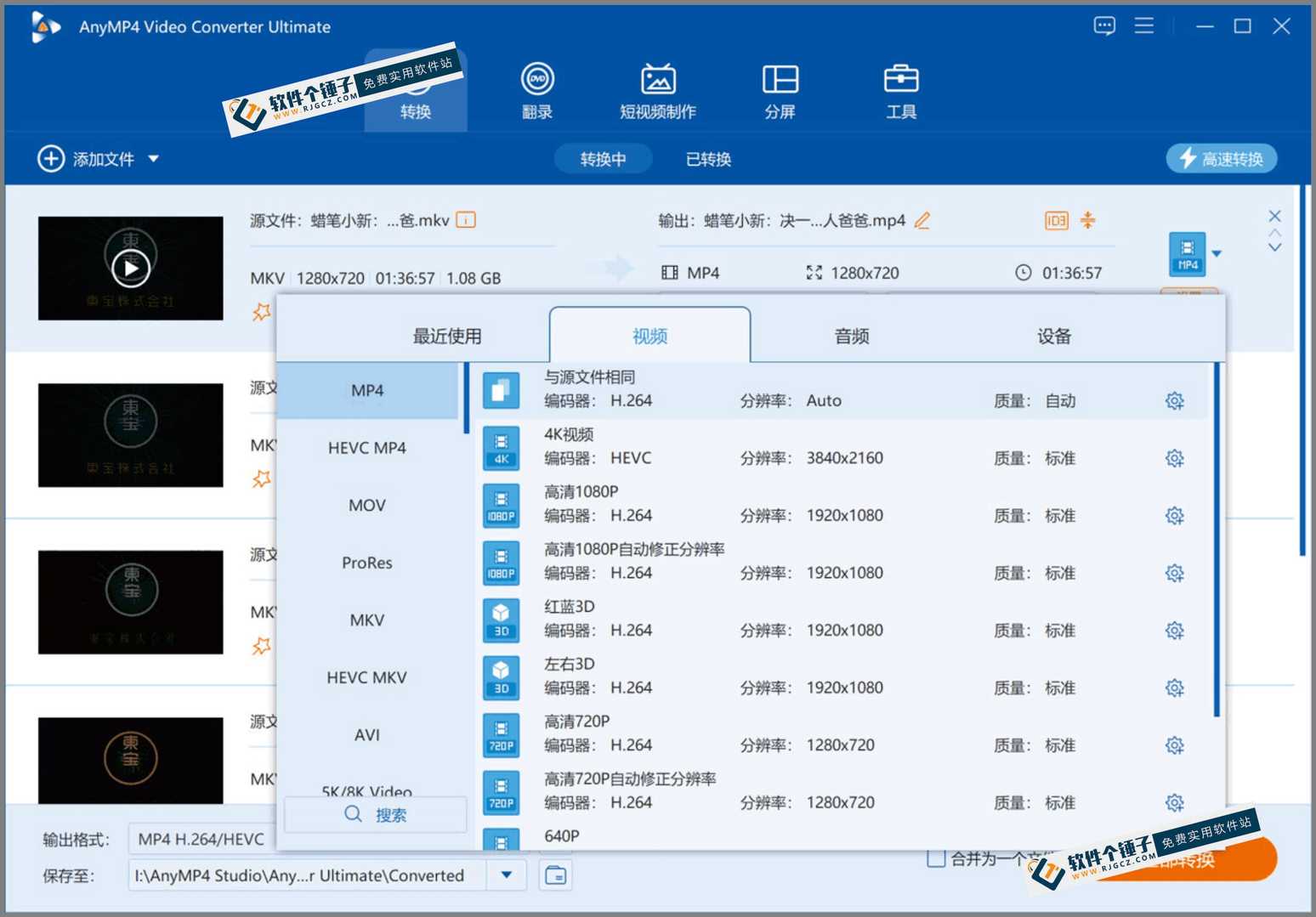Remove the first file with X icon
Viewport: 1316px width, 917px height.
1274,216
